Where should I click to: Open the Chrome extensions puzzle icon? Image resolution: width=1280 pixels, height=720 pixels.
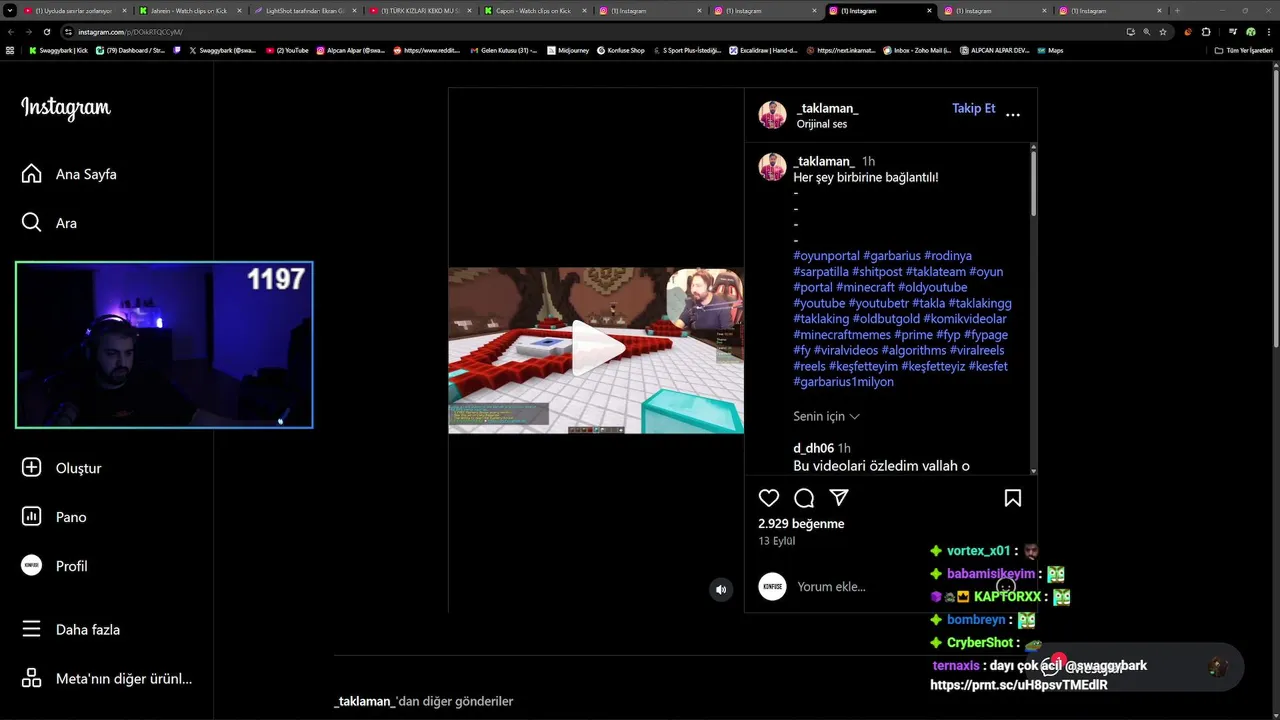[1206, 32]
